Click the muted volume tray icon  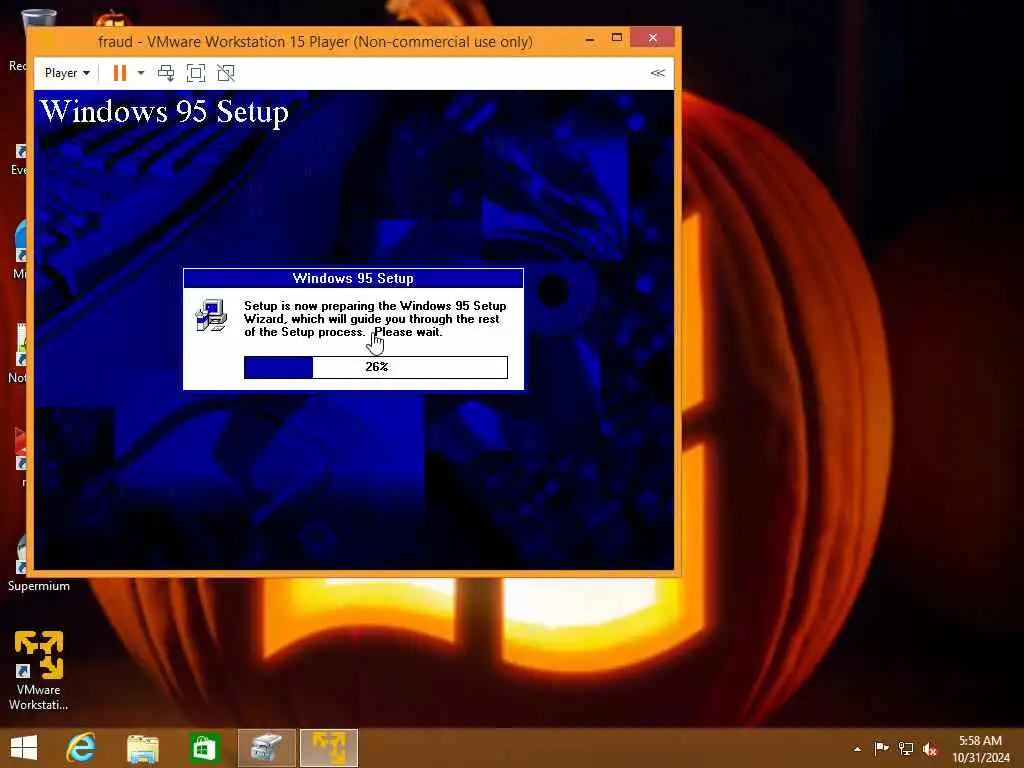[930, 748]
